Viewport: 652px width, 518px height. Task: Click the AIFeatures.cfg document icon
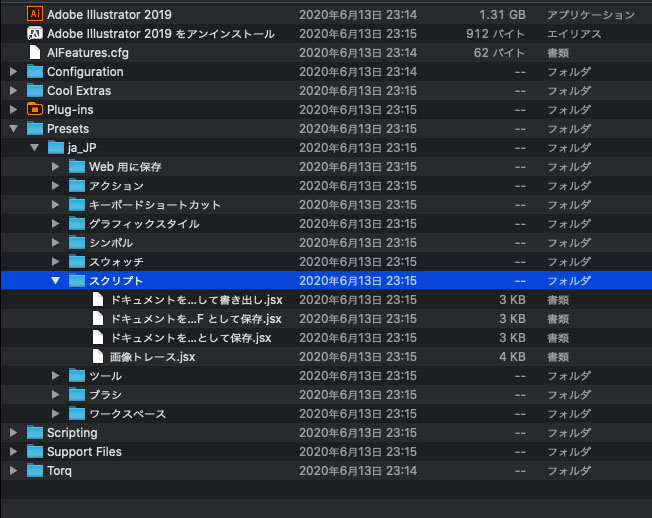click(x=35, y=52)
